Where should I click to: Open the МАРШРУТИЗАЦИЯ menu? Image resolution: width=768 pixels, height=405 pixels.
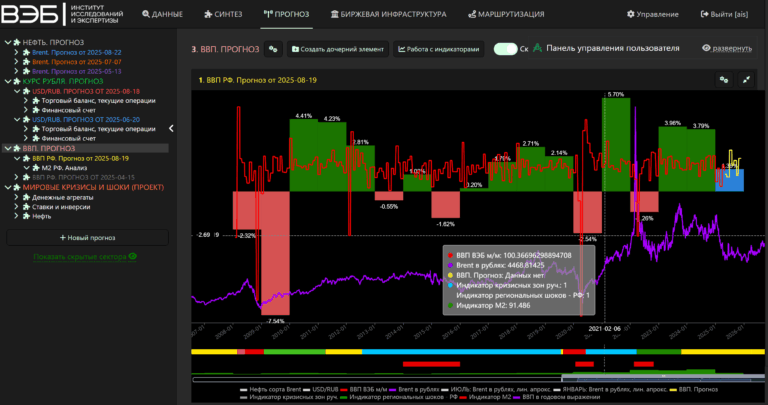tap(506, 14)
